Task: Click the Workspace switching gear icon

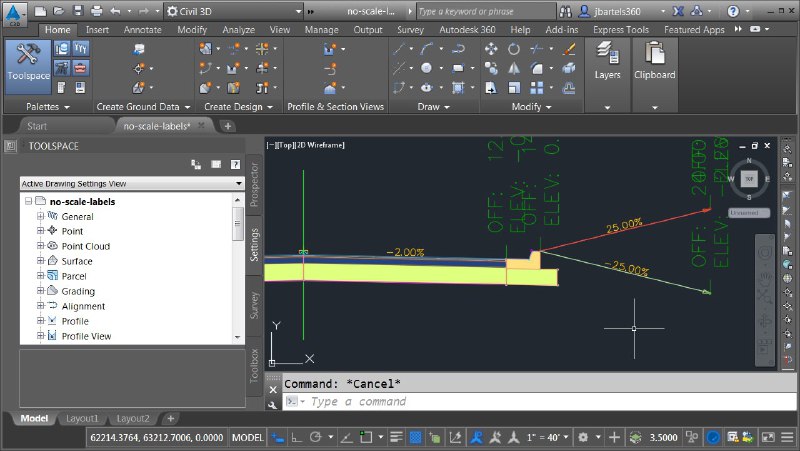Action: click(x=583, y=437)
